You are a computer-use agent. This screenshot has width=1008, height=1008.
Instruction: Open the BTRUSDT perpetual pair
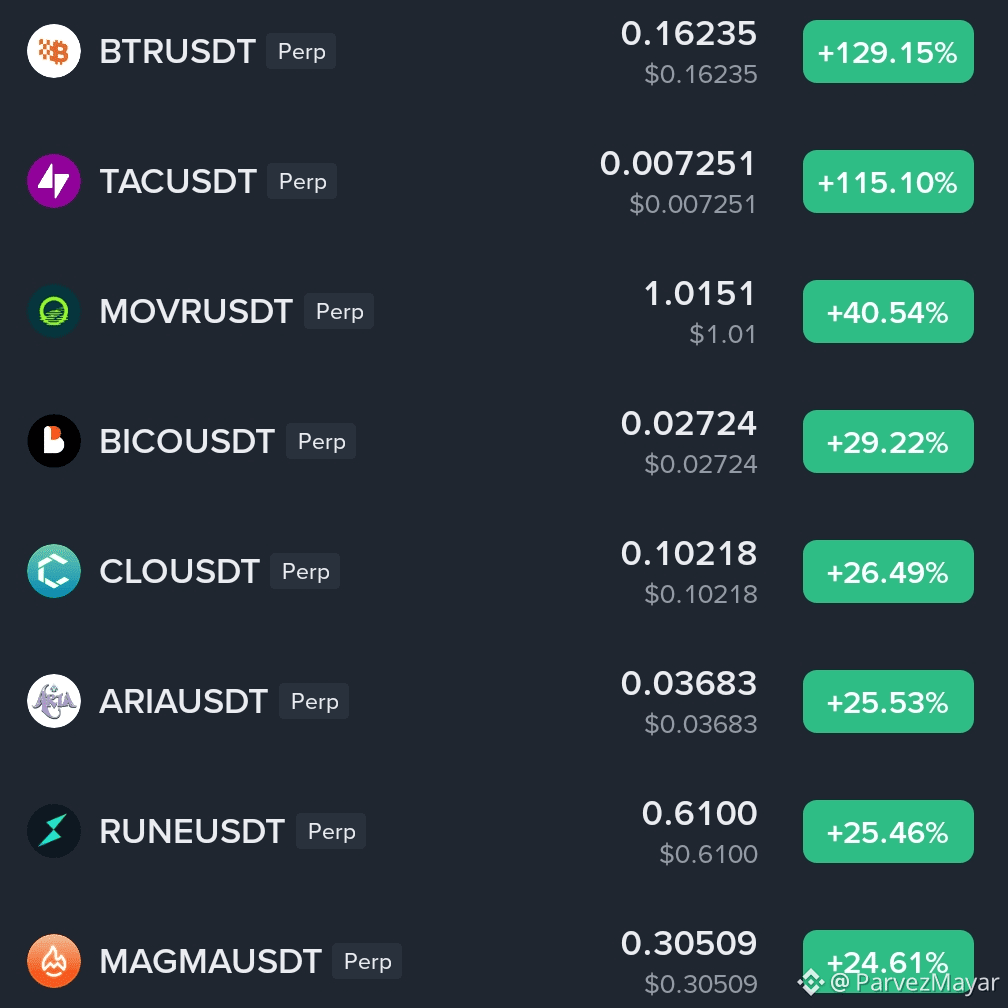[177, 51]
